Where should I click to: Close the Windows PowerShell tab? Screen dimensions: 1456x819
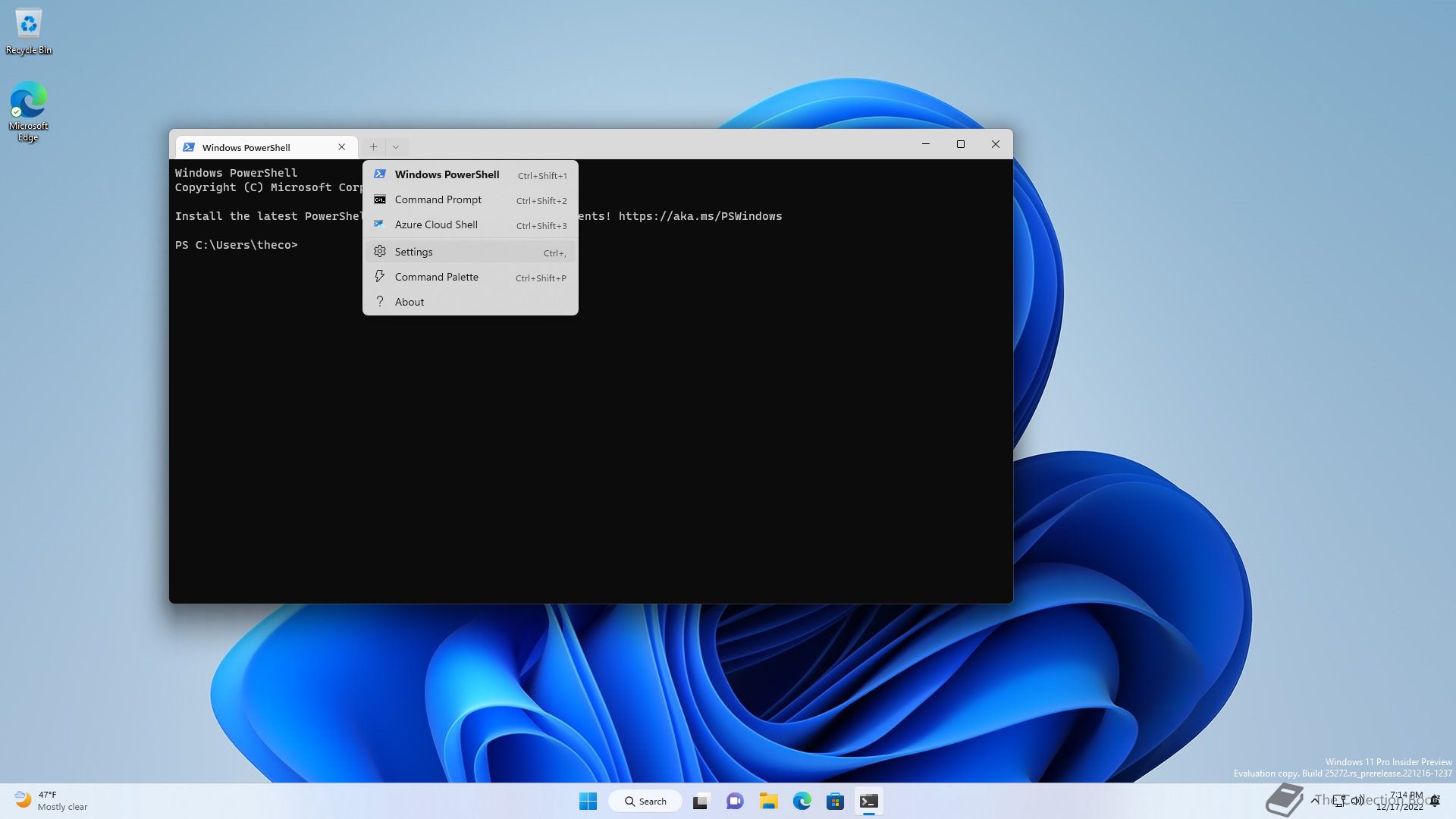[341, 147]
